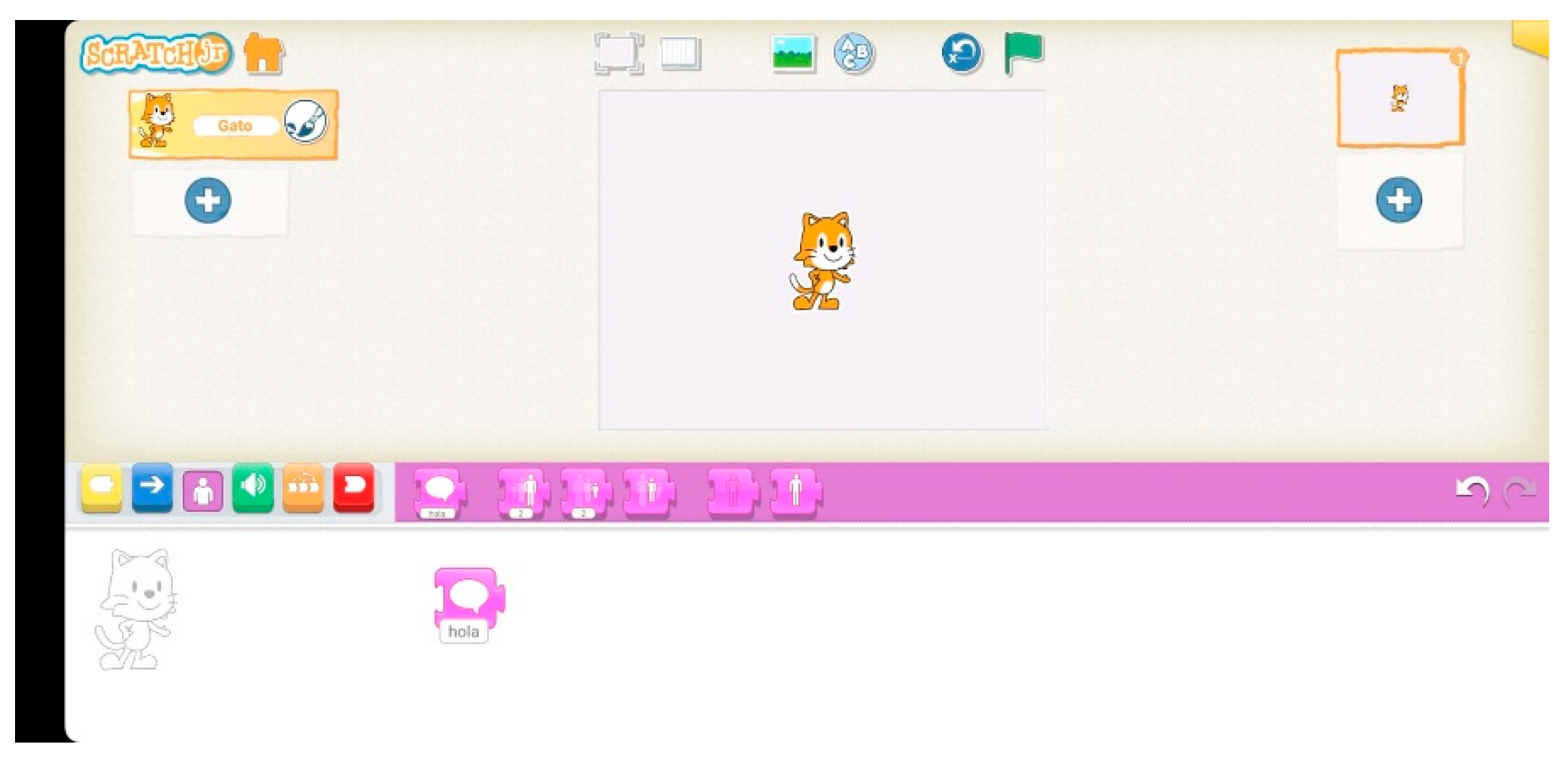
Task: Open the orange control blocks category
Action: click(x=303, y=488)
